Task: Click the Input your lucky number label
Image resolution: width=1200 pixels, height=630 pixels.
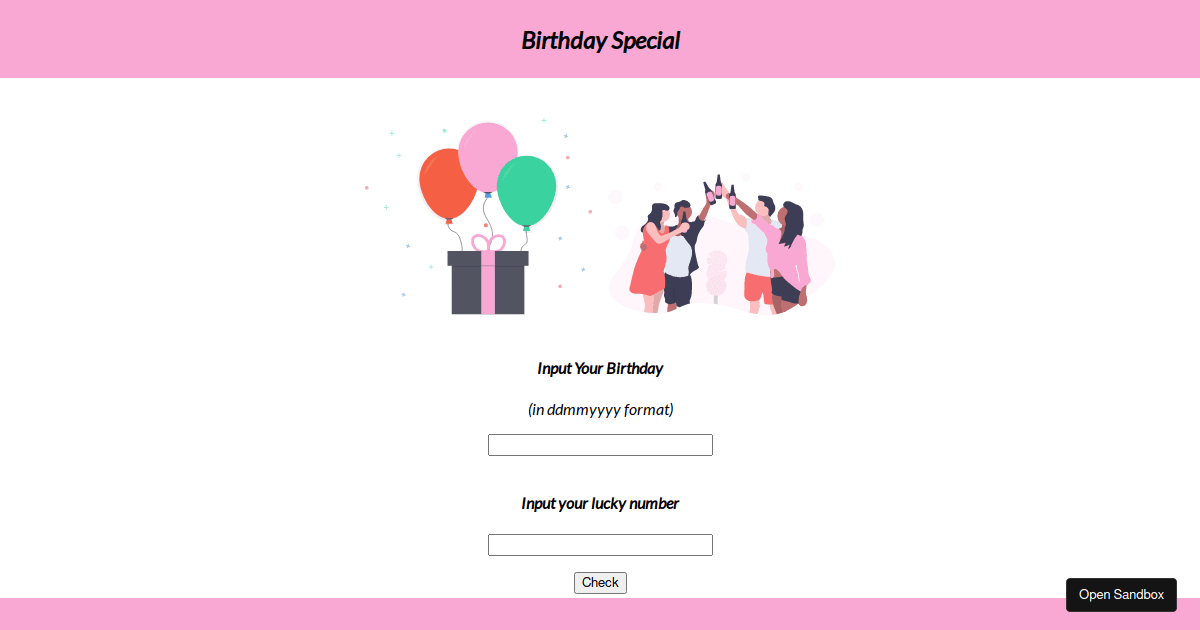Action: 600,503
